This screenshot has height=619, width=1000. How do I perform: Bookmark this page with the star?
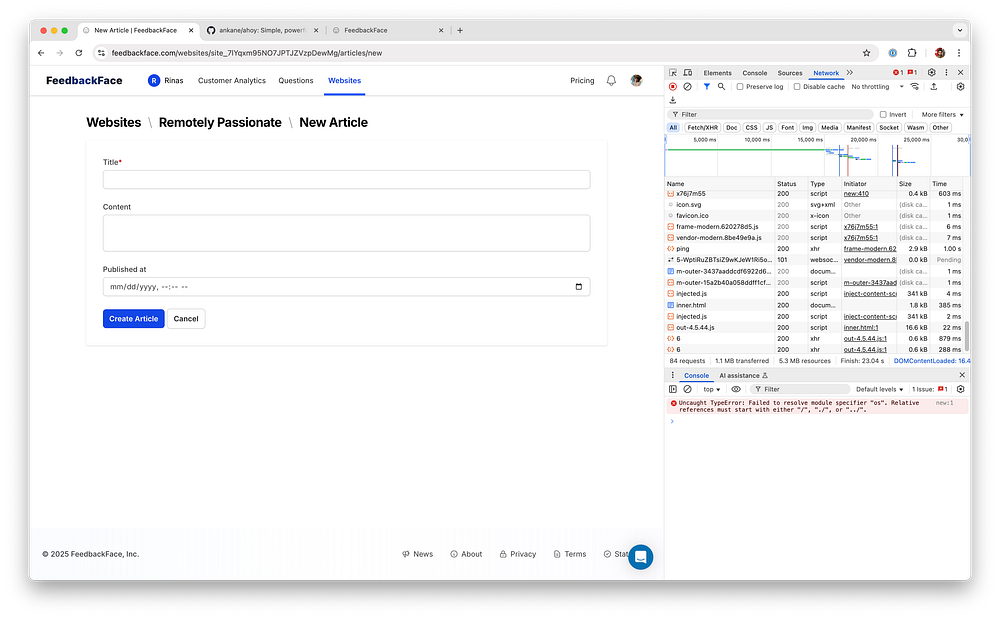(866, 53)
